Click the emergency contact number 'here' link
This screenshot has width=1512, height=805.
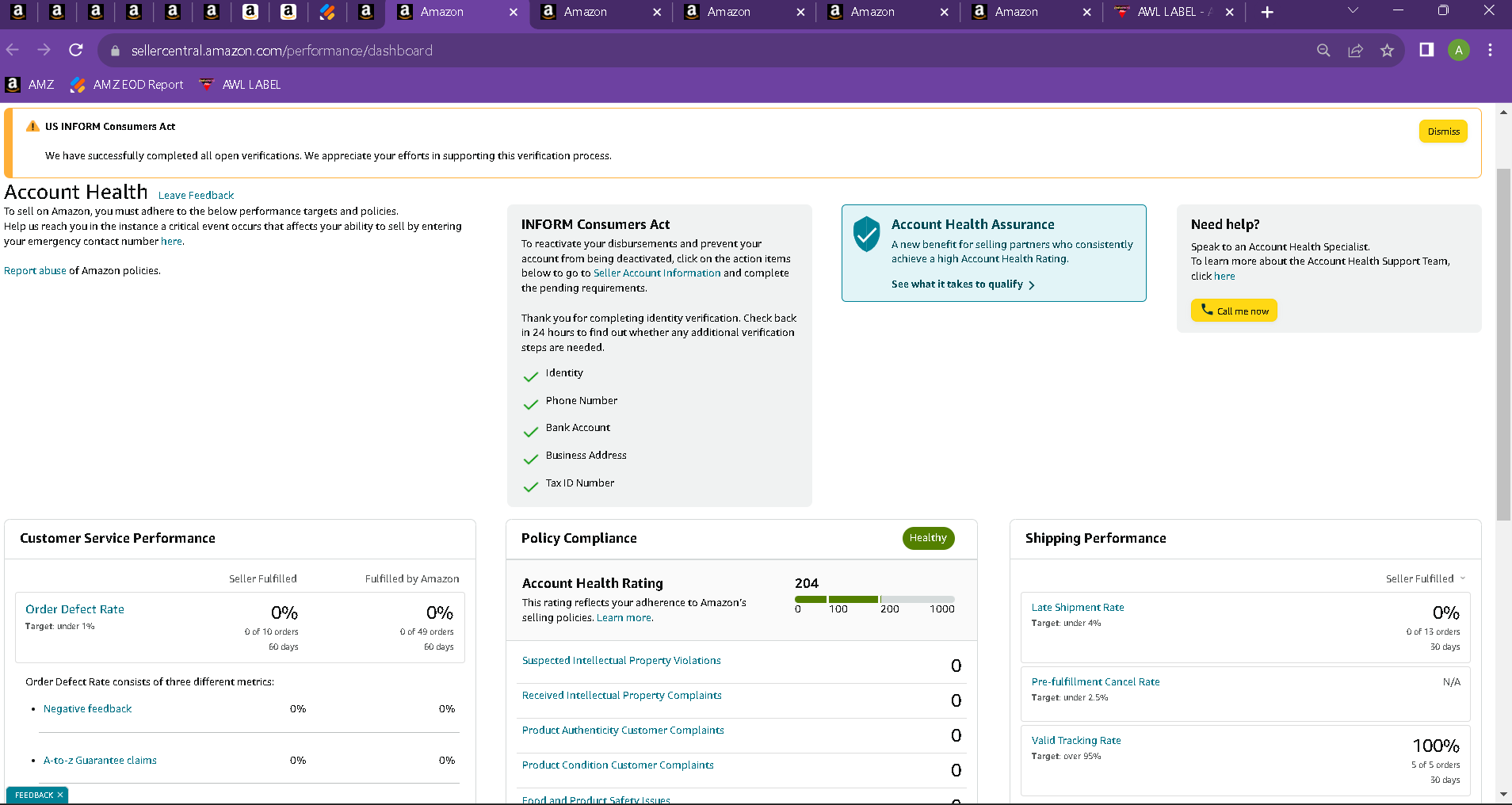pos(171,241)
